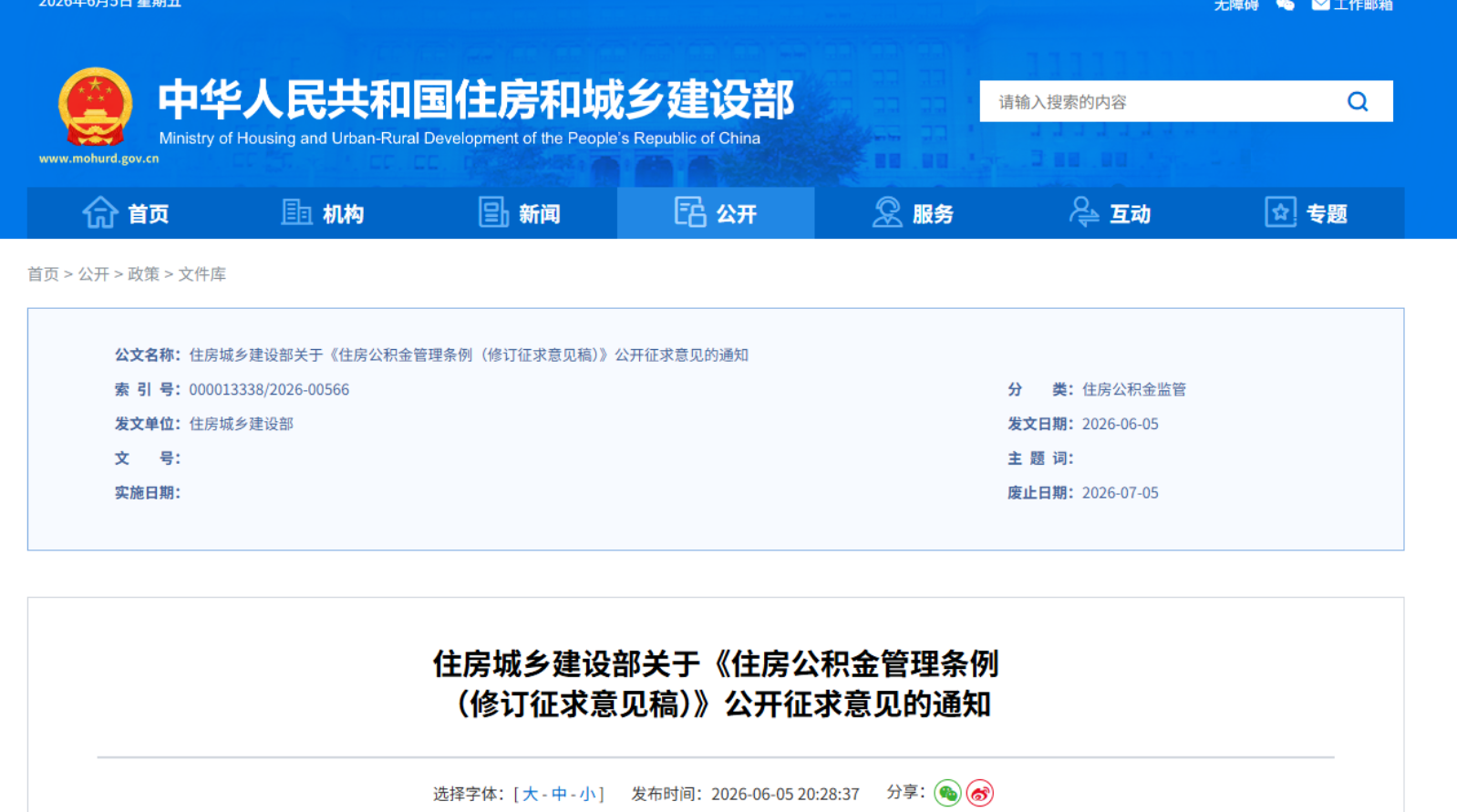
Task: Click the person icon beside 服务
Action: pyautogui.click(x=887, y=212)
